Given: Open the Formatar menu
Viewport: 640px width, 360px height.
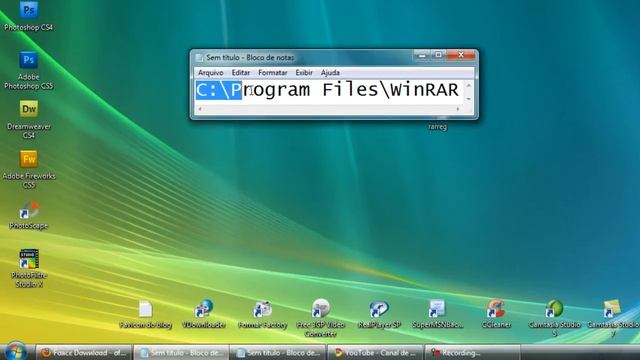Looking at the screenshot, I should (x=273, y=73).
